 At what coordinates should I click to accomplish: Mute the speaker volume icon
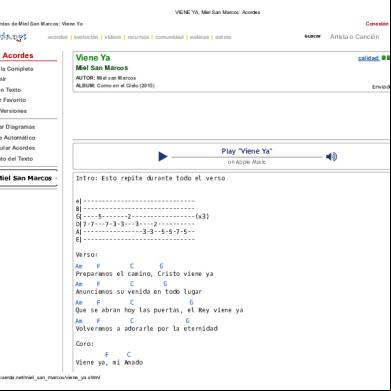click(x=331, y=156)
